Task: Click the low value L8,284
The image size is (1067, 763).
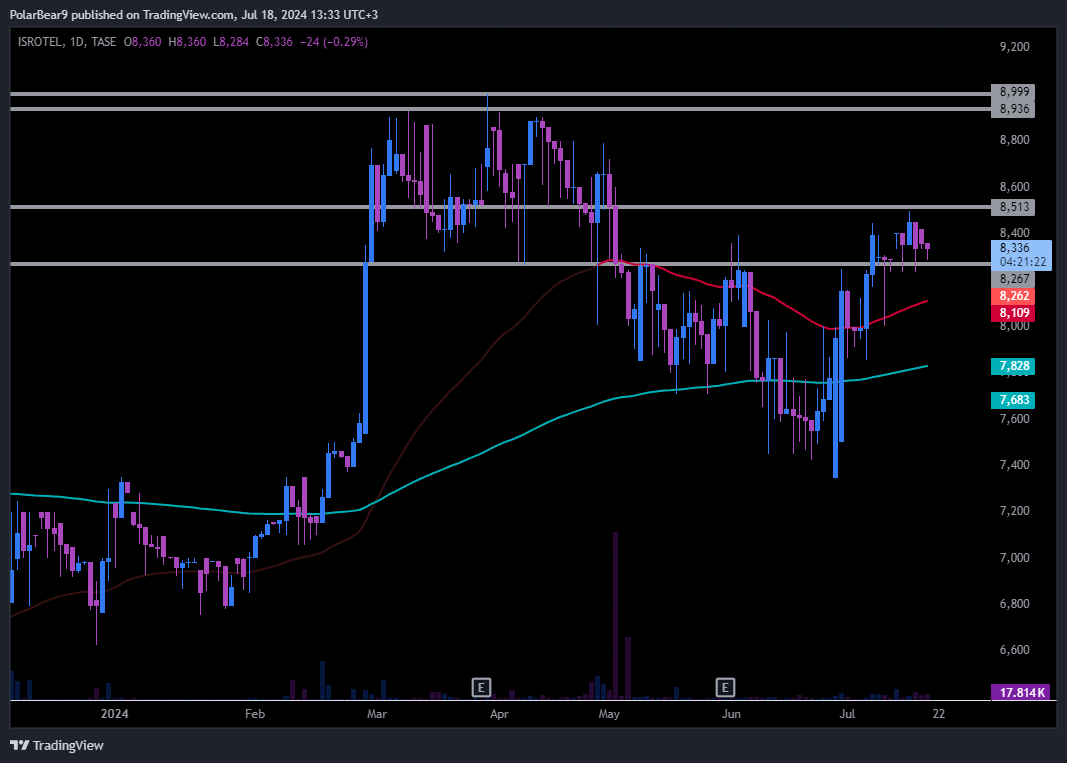Action: [x=231, y=42]
